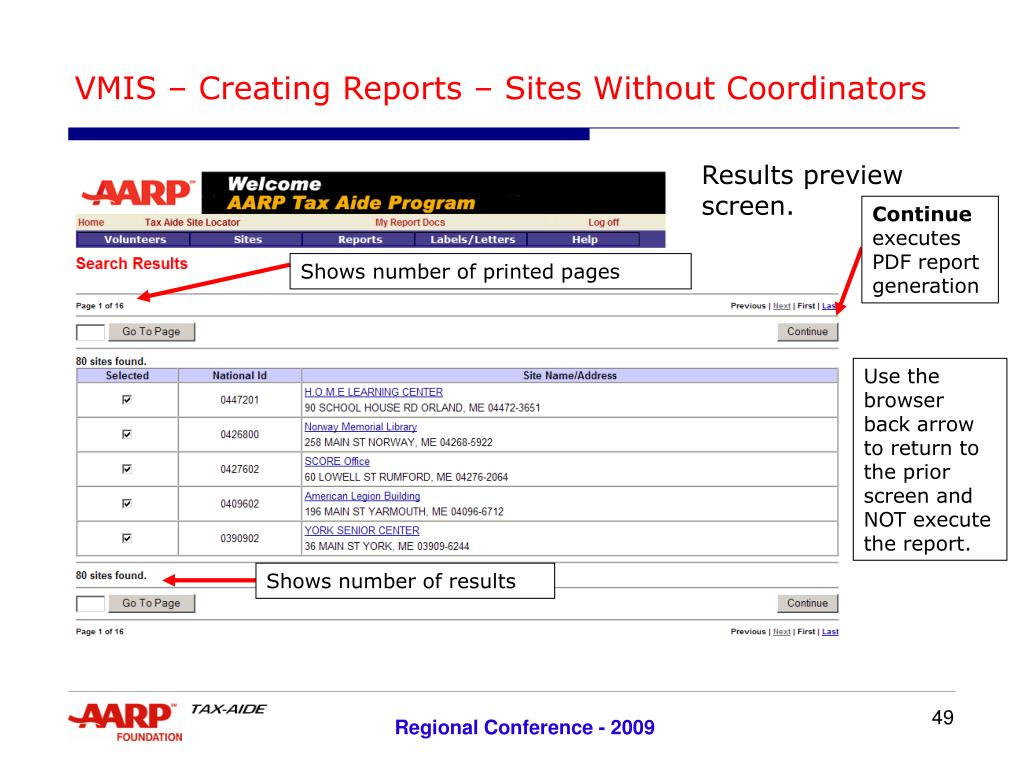This screenshot has width=1024, height=768.
Task: Click the AARP Foundation Tax-Aide footer logo
Action: pyautogui.click(x=167, y=723)
